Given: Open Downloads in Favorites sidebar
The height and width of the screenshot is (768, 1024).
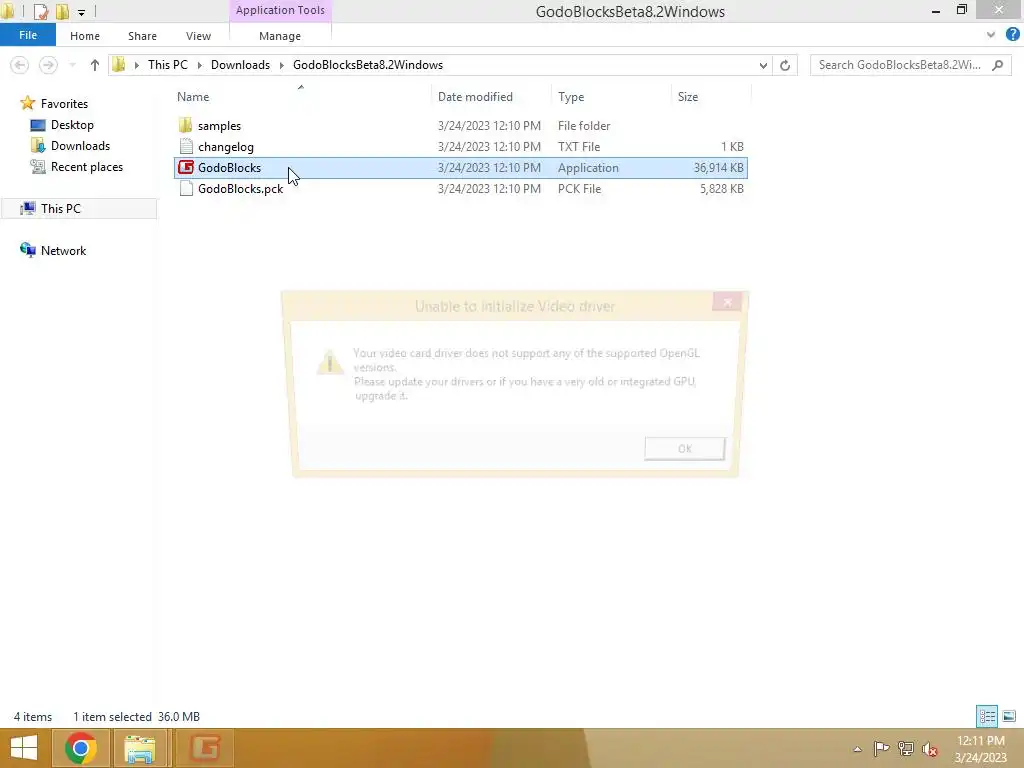Looking at the screenshot, I should [80, 146].
